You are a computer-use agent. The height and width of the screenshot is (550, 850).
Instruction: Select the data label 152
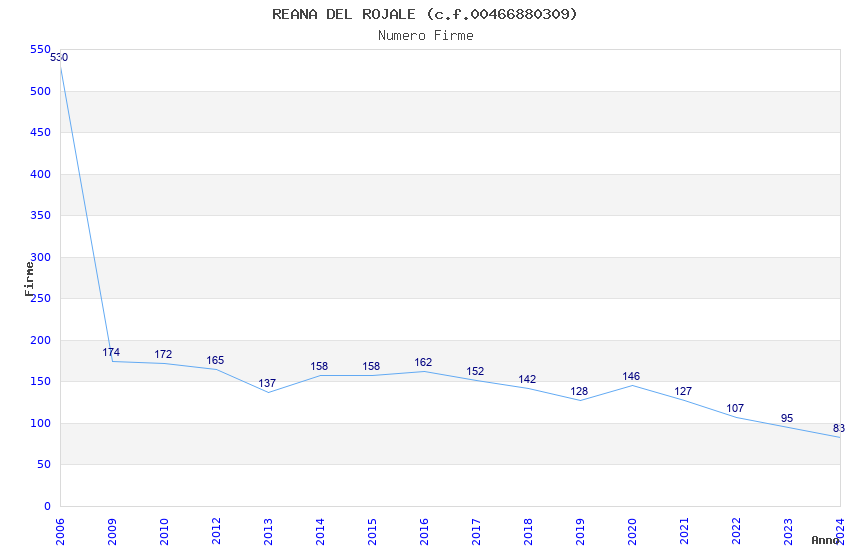(x=475, y=371)
